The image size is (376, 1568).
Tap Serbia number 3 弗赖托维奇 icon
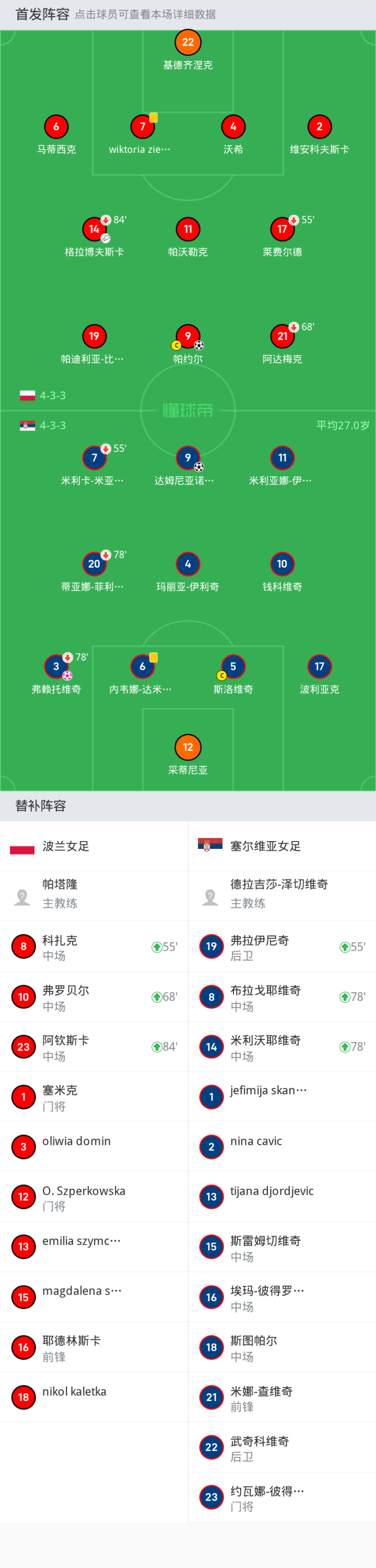(56, 666)
